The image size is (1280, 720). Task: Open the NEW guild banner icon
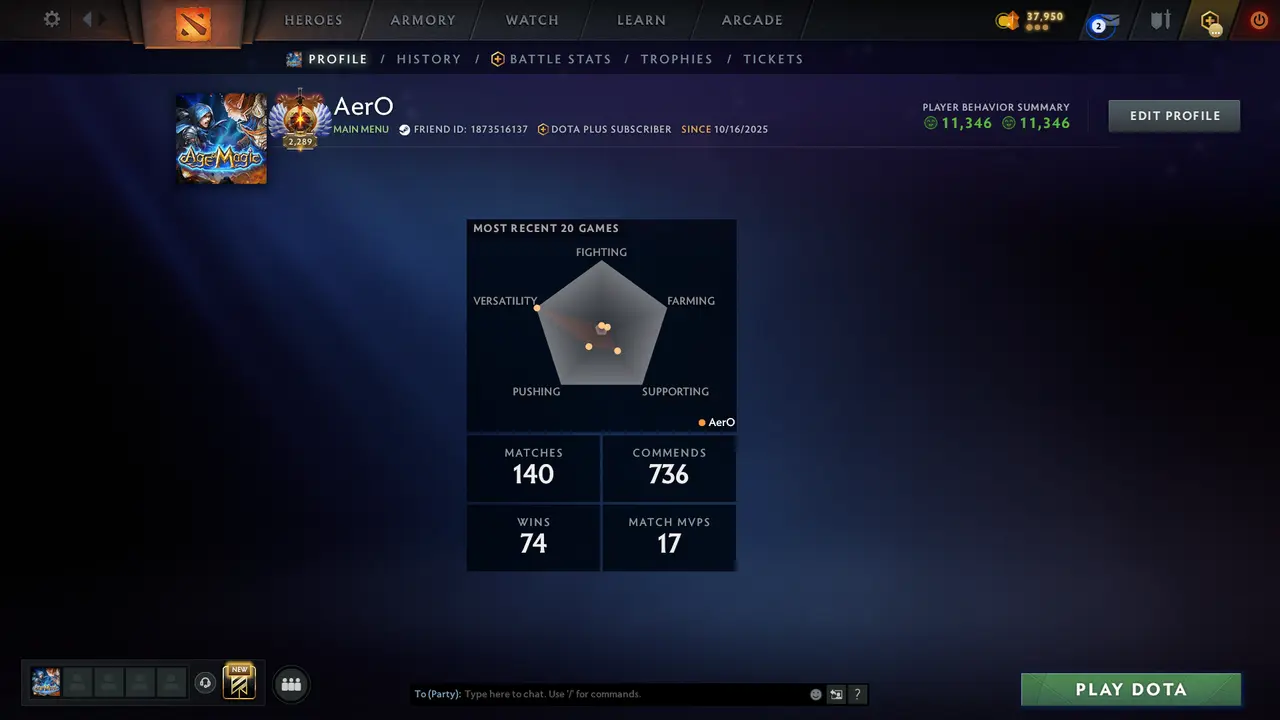(239, 681)
